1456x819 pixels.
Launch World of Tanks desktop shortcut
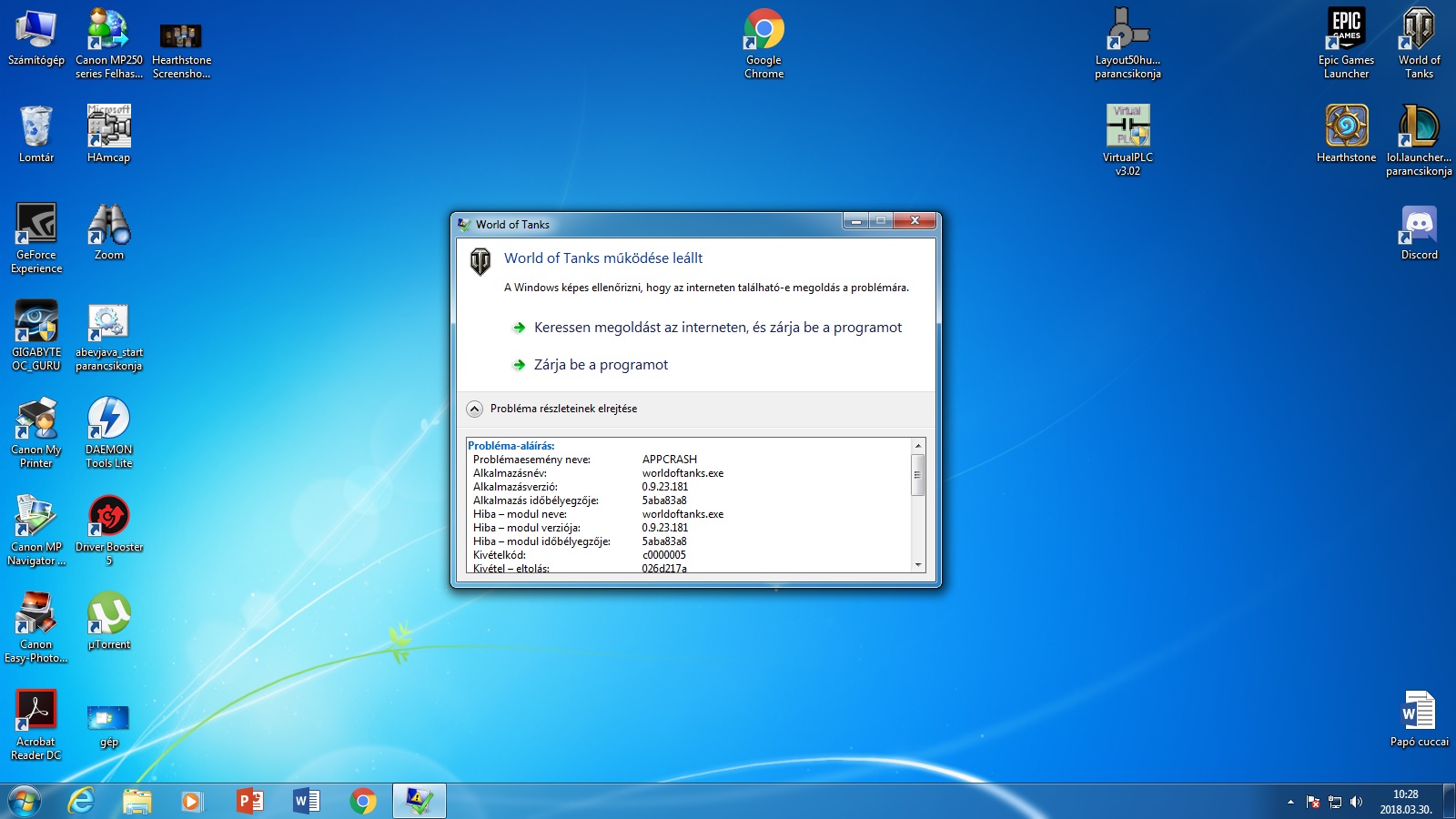[1420, 44]
